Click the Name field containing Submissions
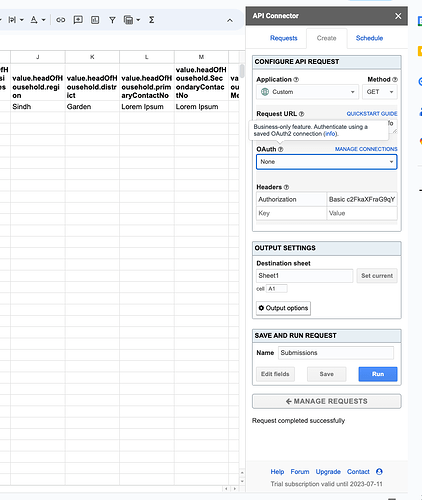The width and height of the screenshot is (422, 500). pyautogui.click(x=336, y=353)
